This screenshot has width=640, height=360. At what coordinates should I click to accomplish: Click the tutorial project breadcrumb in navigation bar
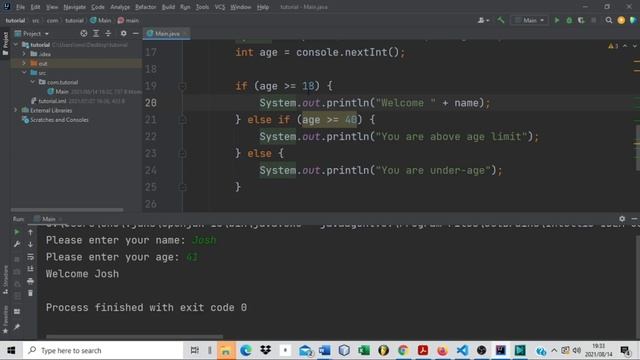click(x=15, y=20)
